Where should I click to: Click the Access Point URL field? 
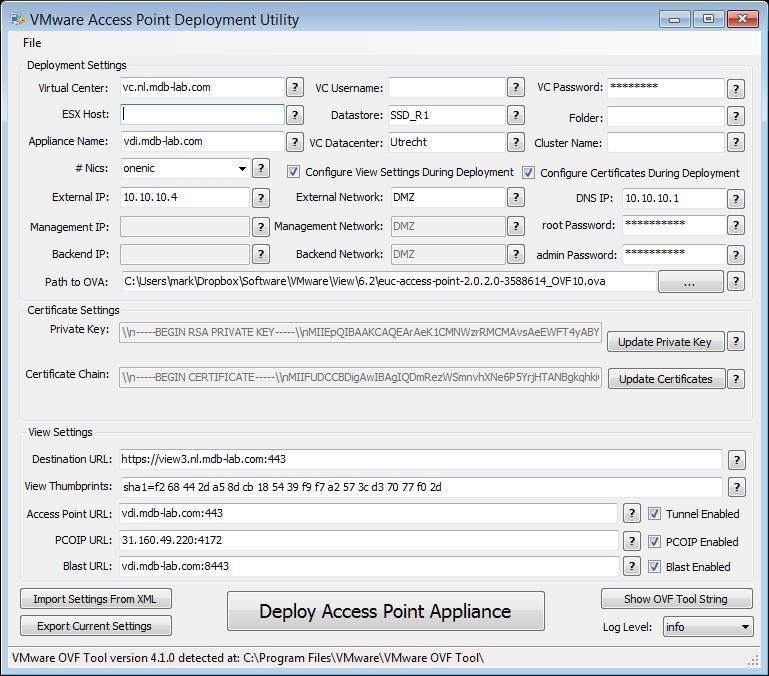[369, 513]
